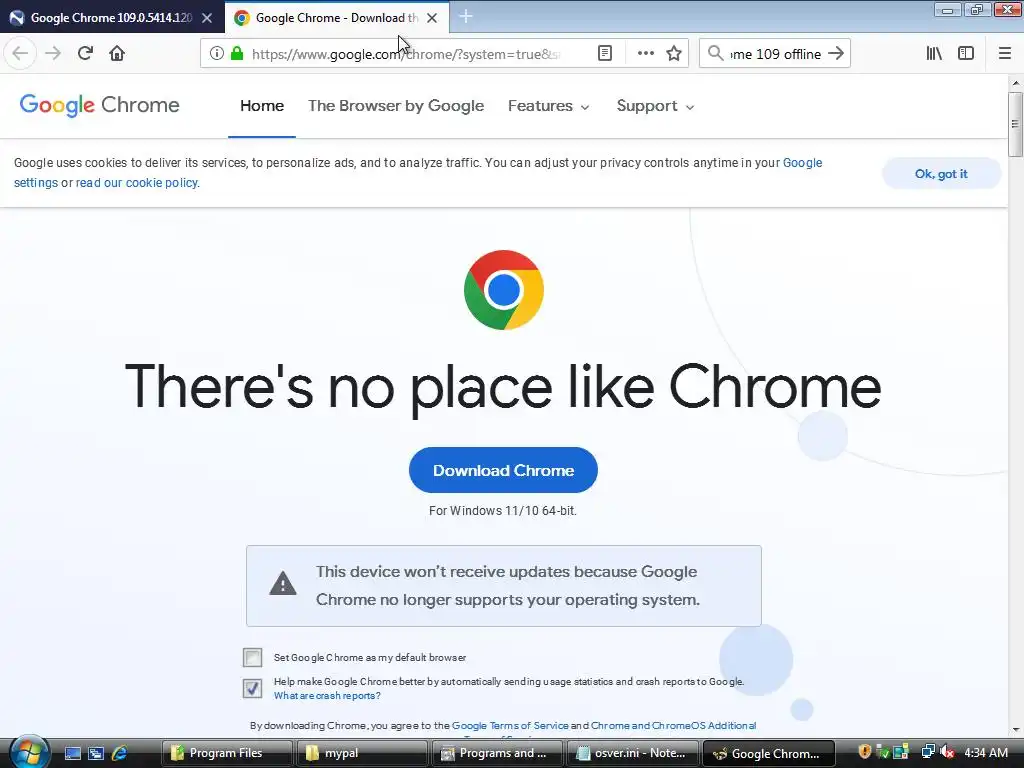1024x768 pixels.
Task: Expand the Support dropdown menu
Action: click(x=655, y=106)
